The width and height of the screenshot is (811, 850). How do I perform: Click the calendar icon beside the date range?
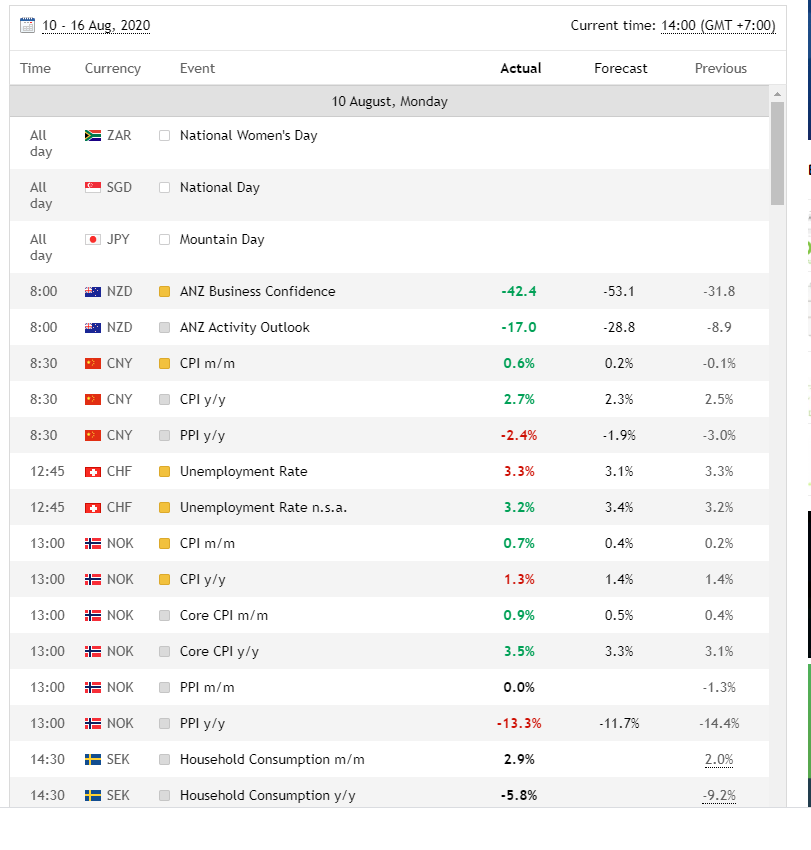point(28,25)
